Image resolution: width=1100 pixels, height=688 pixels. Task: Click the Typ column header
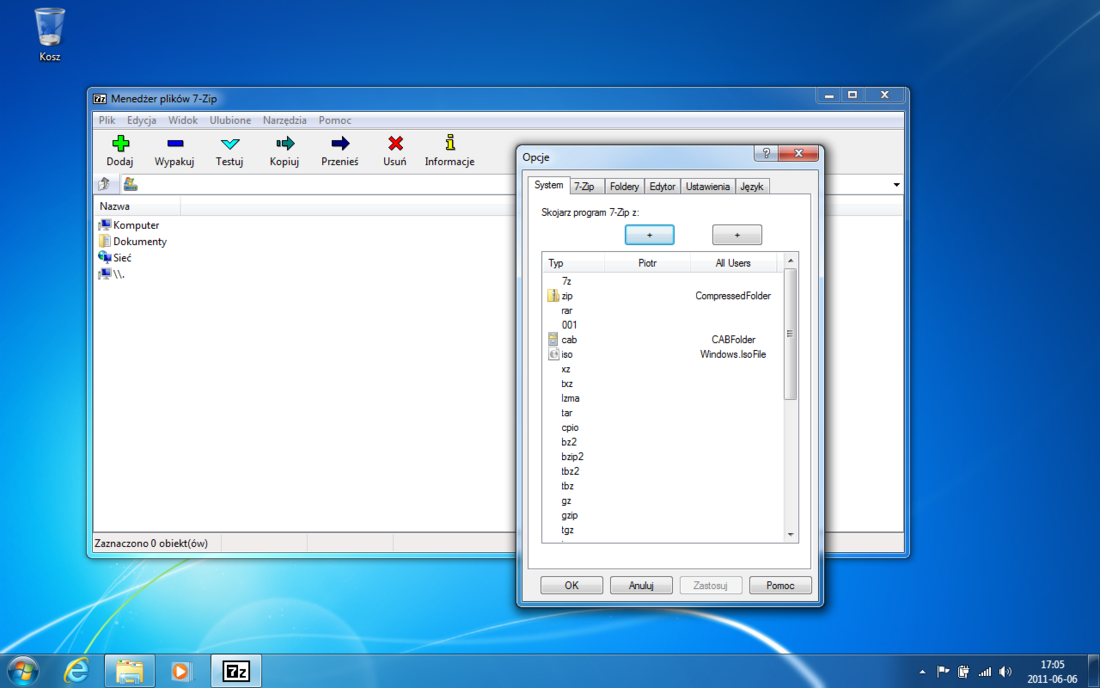click(574, 263)
